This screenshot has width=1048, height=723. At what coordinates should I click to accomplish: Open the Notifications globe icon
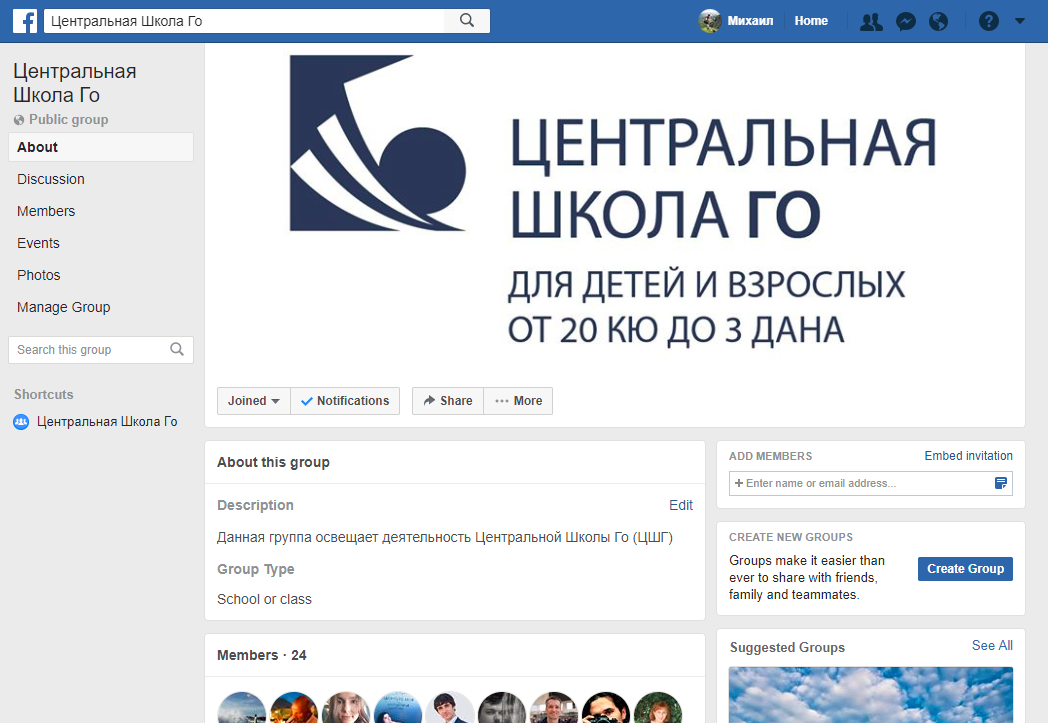click(938, 21)
